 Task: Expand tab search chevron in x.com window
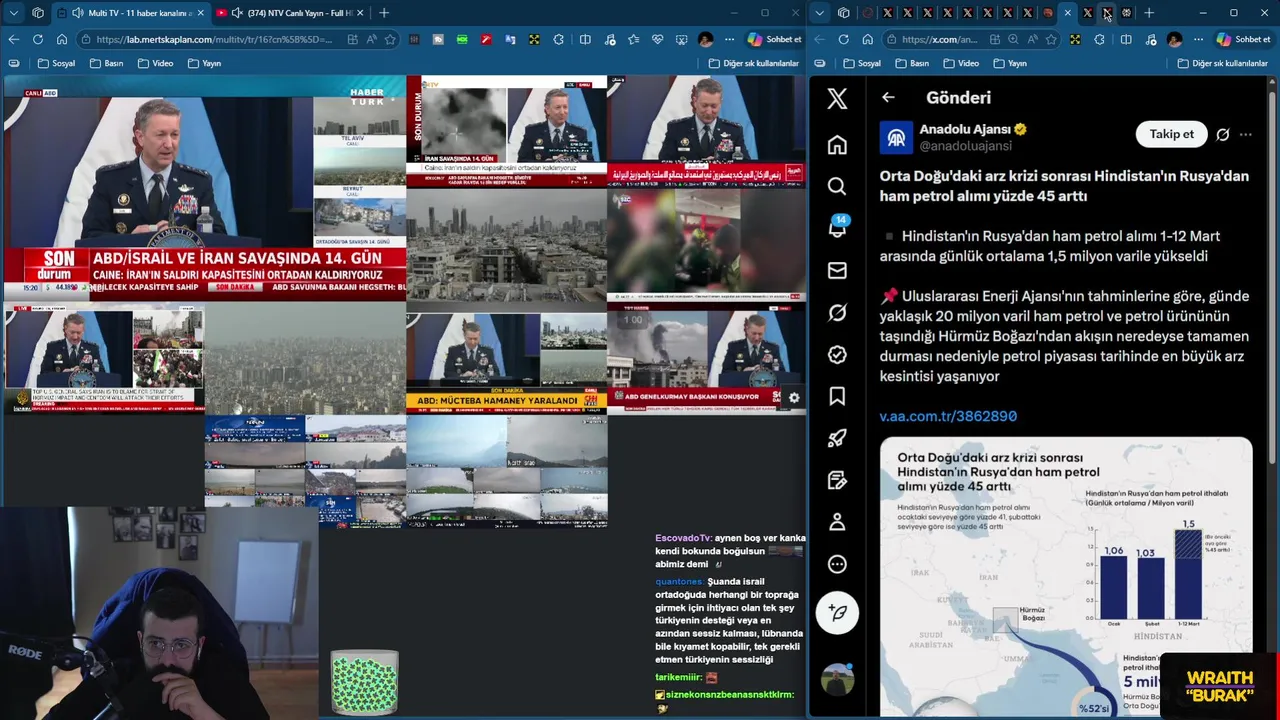[x=820, y=13]
